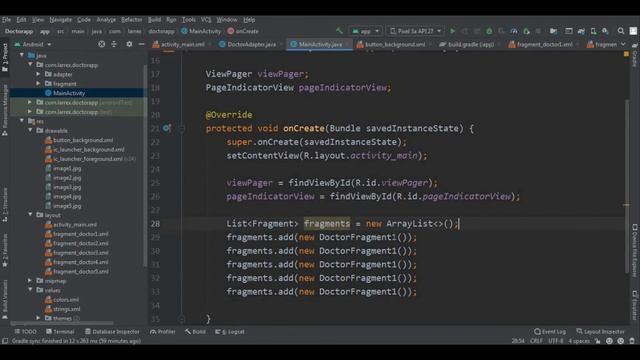Open the Event Log
The width and height of the screenshot is (640, 360).
click(x=550, y=331)
